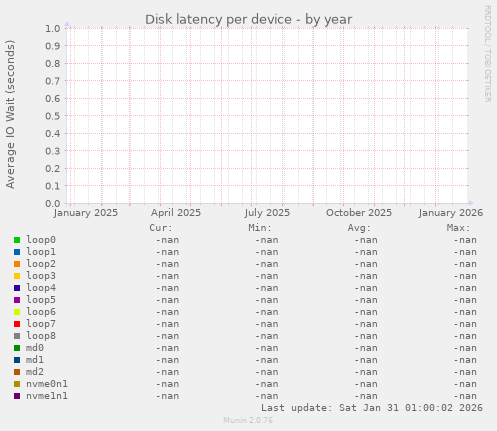Click the loop0 green color swatch
This screenshot has height=431, width=497.
tap(17, 240)
